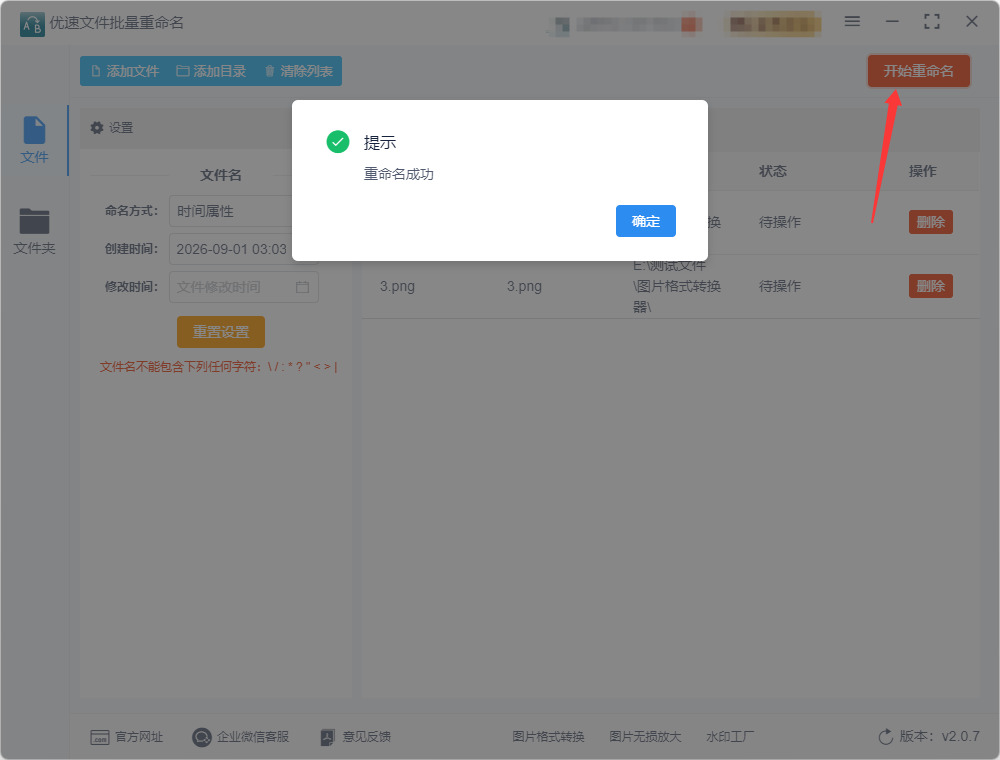Click the 添加文件 toolbar button
1000x760 pixels.
(125, 71)
